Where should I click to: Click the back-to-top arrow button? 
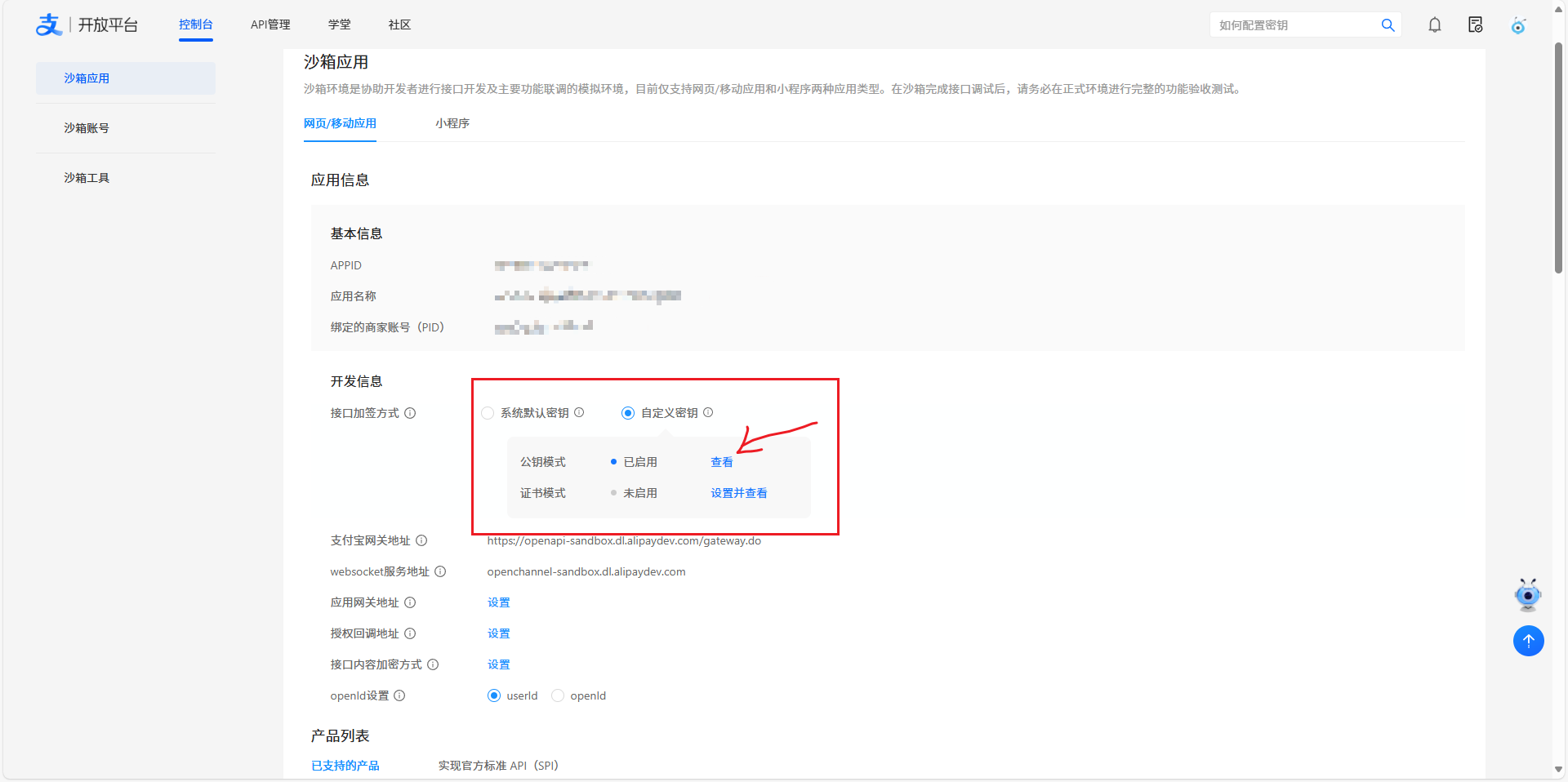(x=1529, y=641)
